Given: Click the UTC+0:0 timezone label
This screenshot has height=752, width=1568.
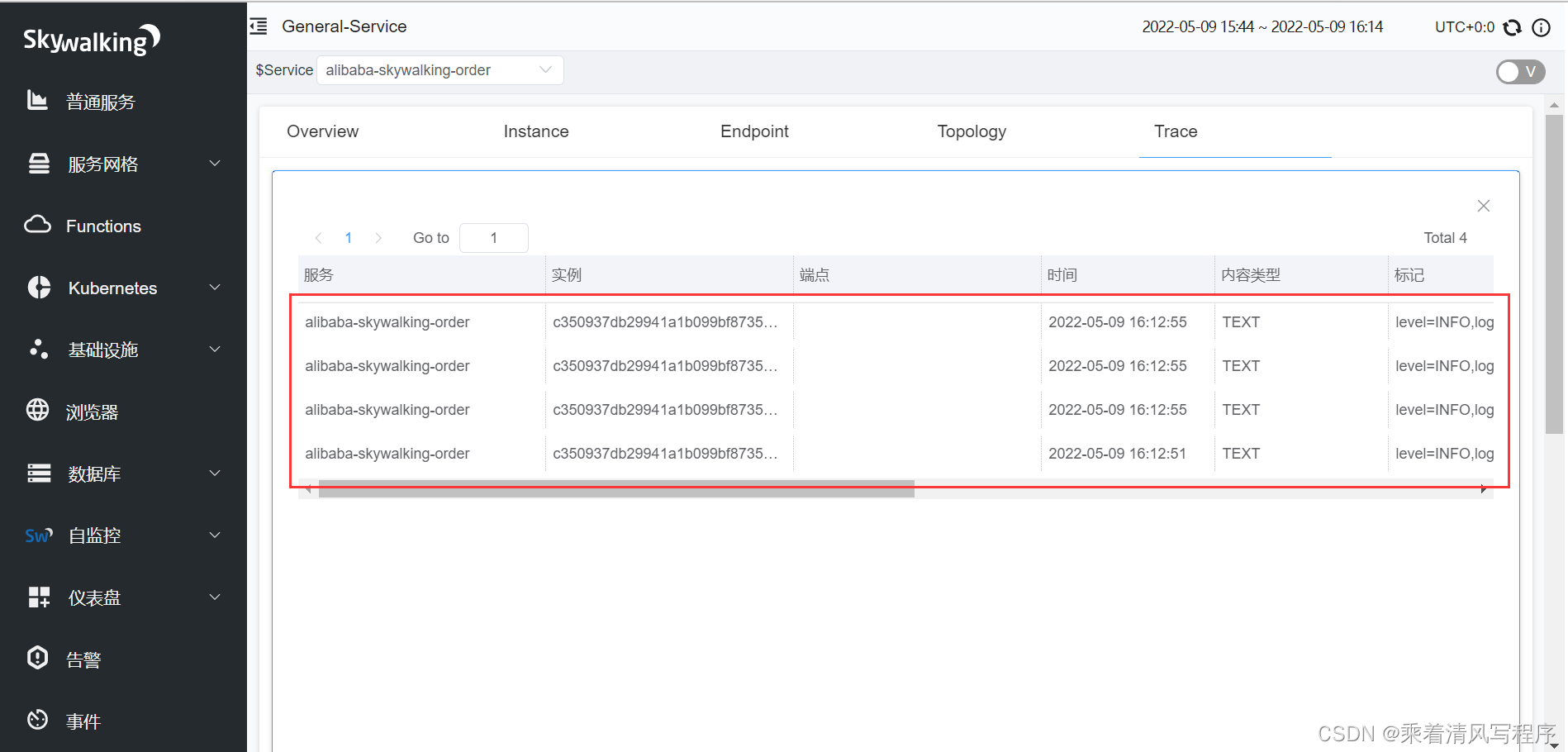Looking at the screenshot, I should tap(1465, 27).
